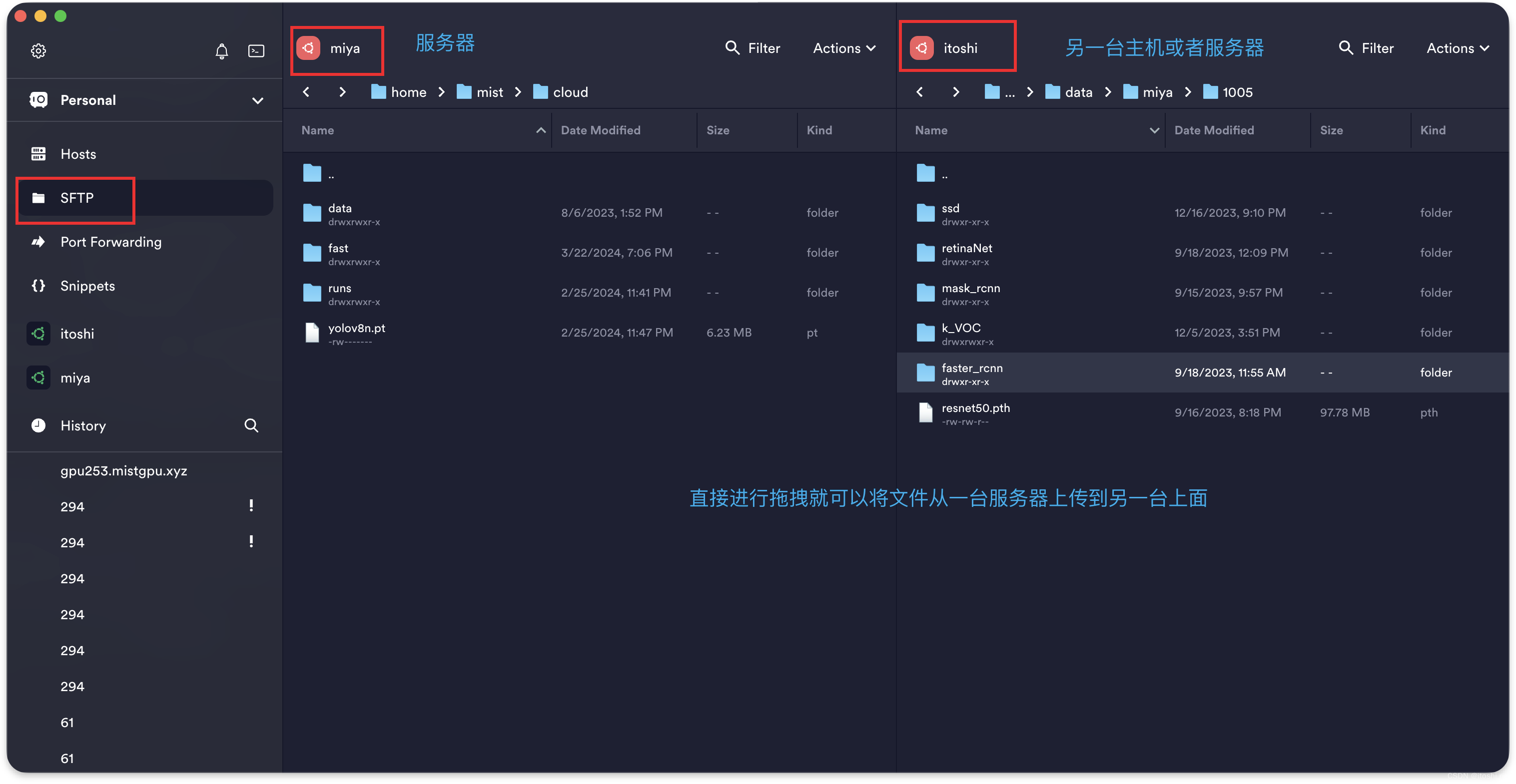Navigate to miya breadcrumb in itoshi pane
The image size is (1516, 784).
click(x=1148, y=92)
